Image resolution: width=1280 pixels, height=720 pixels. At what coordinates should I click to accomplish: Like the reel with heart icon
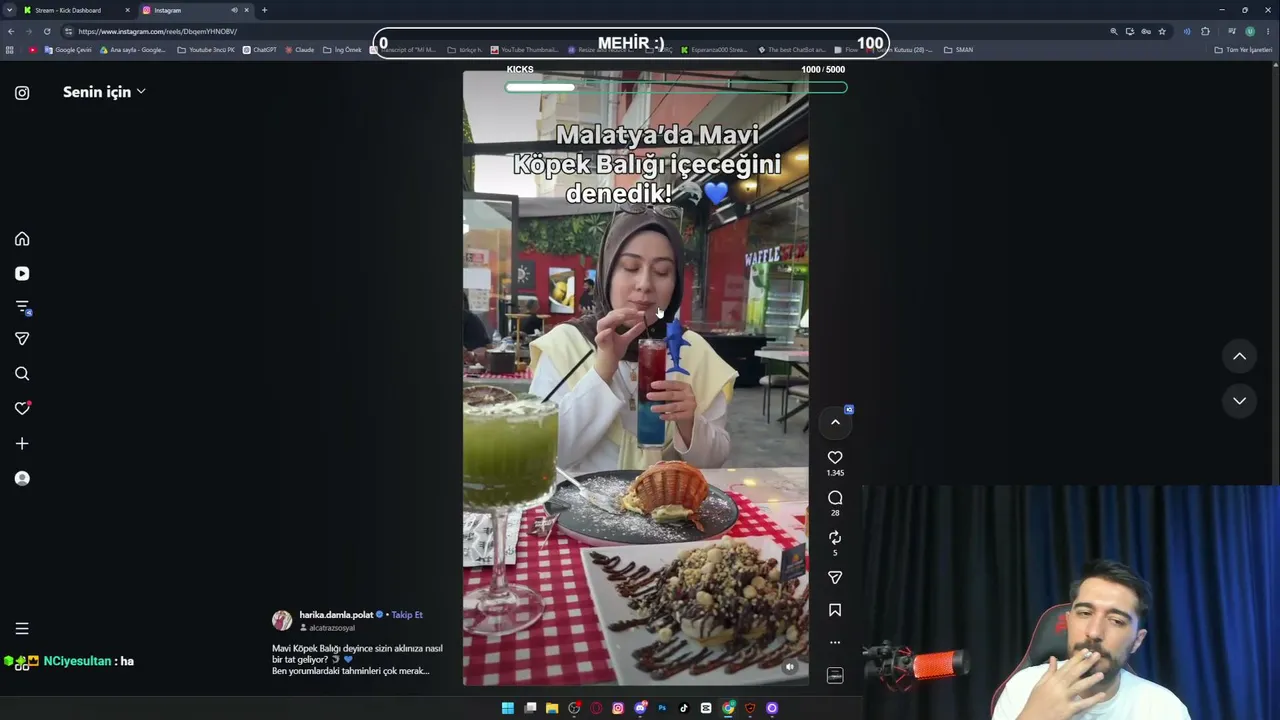pos(835,458)
